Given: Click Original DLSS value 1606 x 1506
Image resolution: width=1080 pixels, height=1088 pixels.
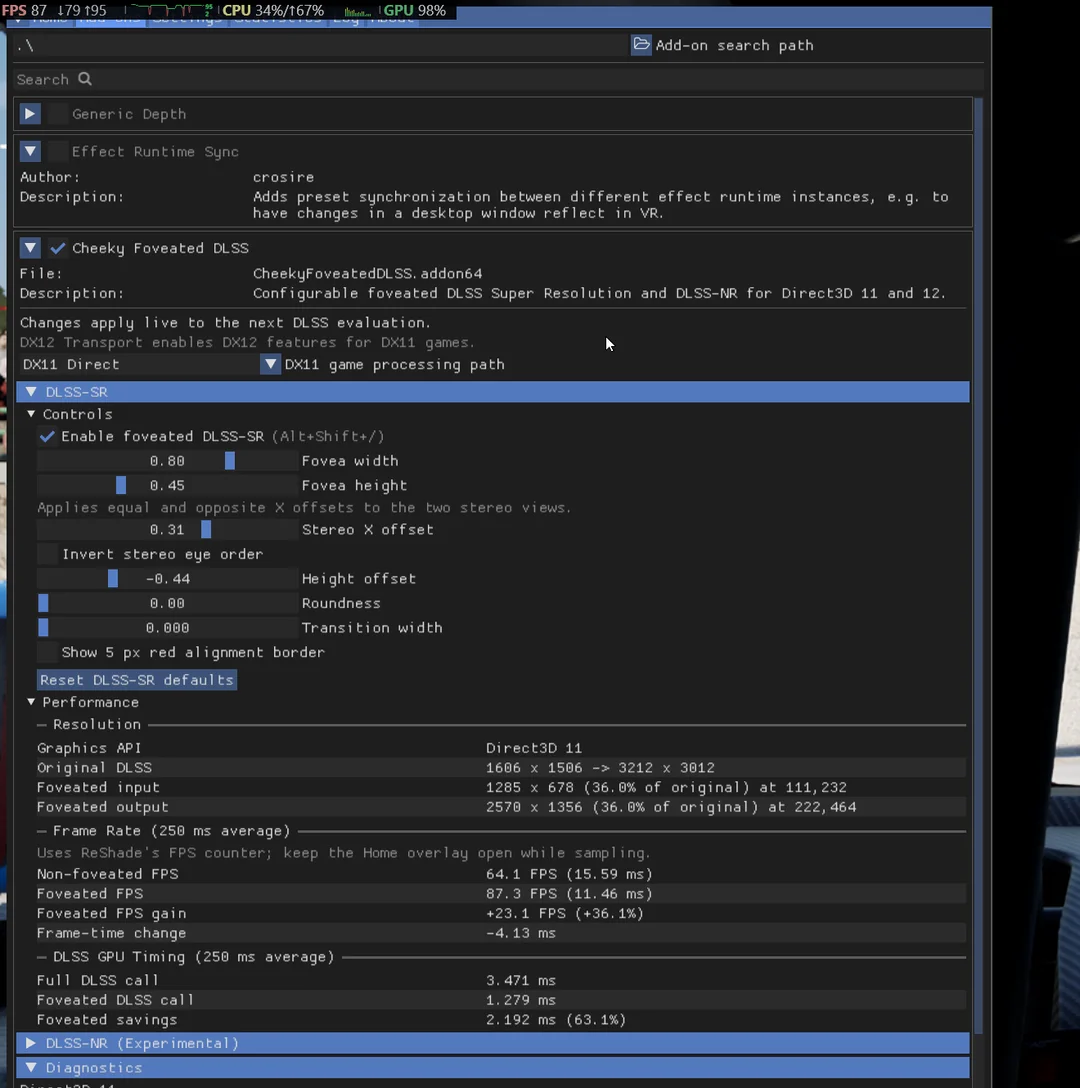Looking at the screenshot, I should 534,767.
